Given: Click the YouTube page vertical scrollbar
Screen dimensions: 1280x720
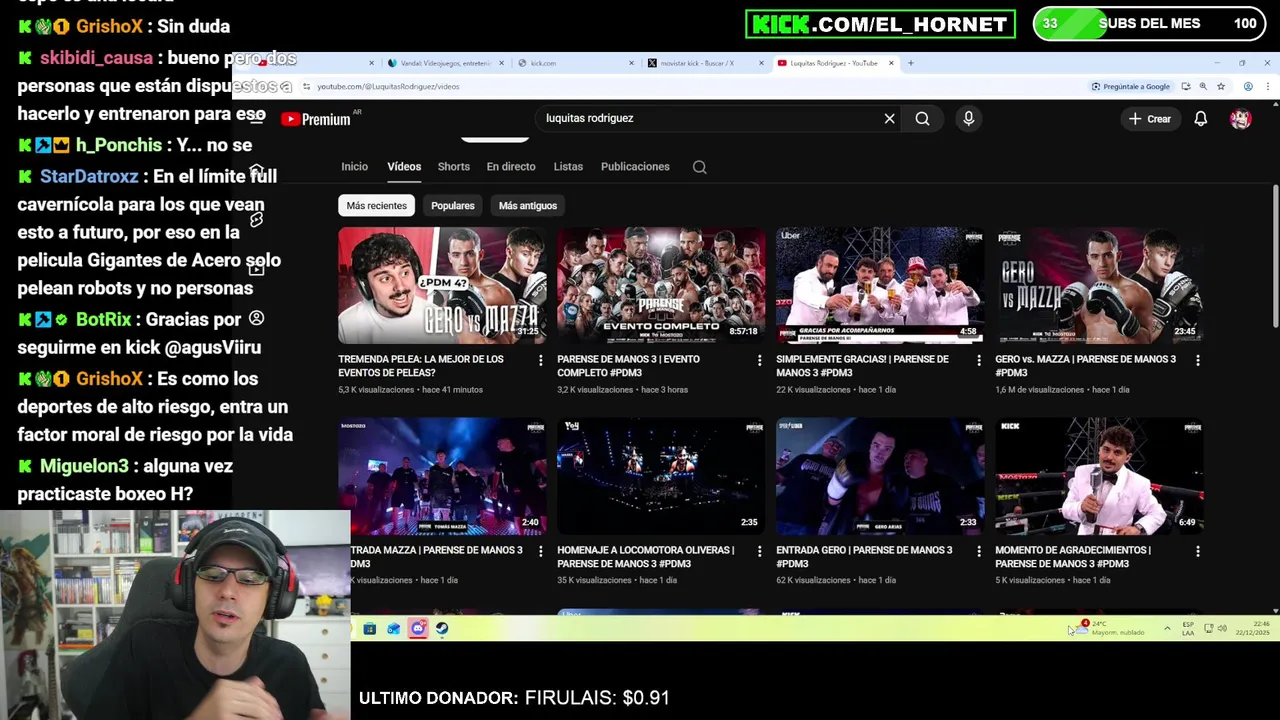Looking at the screenshot, I should 1275,255.
